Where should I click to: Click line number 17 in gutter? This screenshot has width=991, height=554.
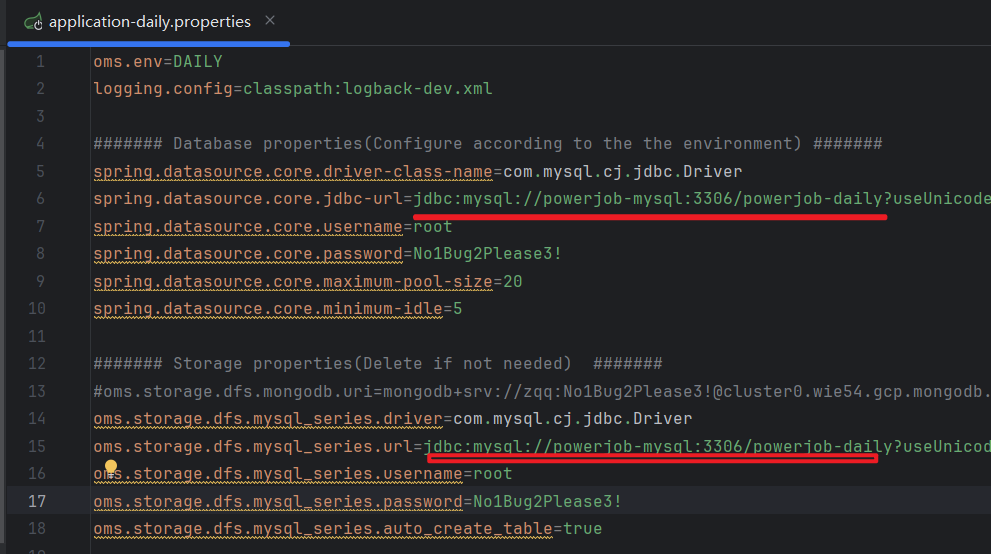pyautogui.click(x=37, y=502)
